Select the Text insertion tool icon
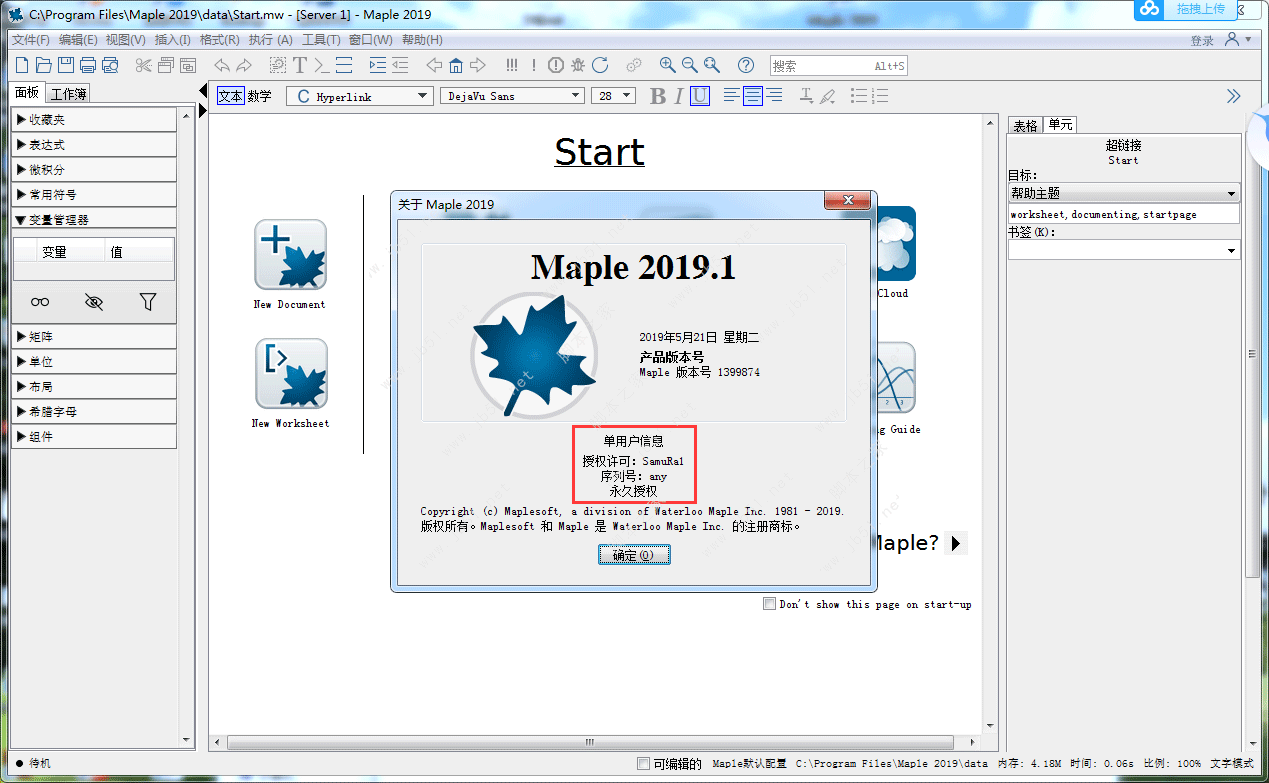Screen dimensions: 1269x783 point(299,64)
